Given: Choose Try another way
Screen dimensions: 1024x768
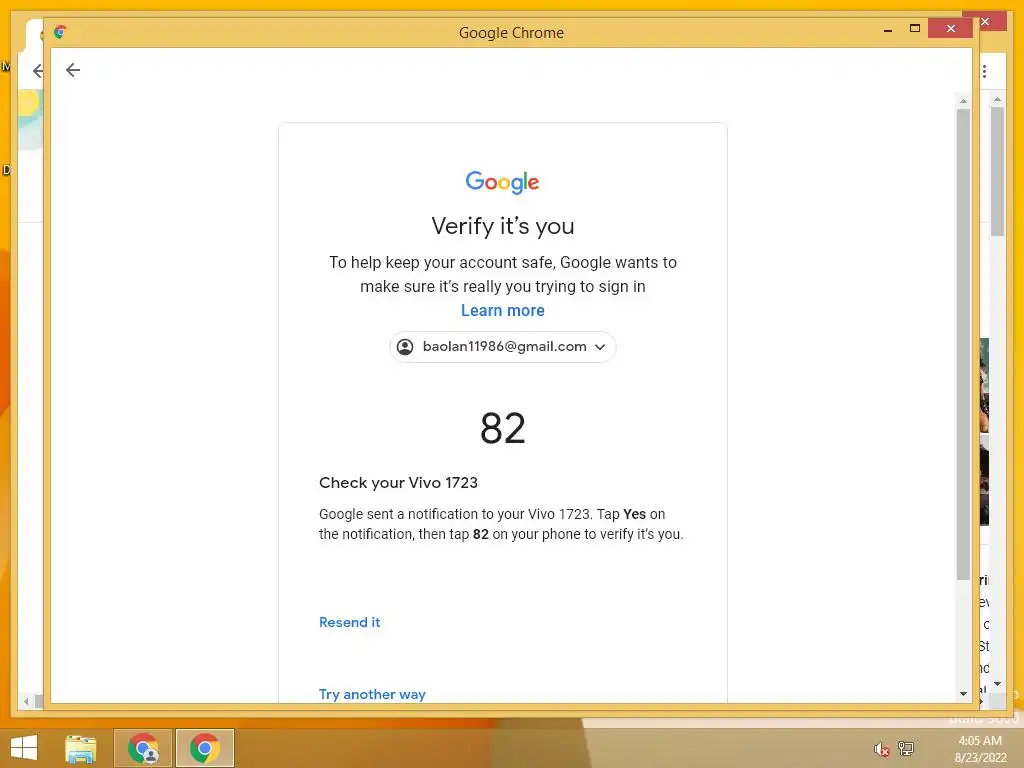Looking at the screenshot, I should pyautogui.click(x=372, y=694).
